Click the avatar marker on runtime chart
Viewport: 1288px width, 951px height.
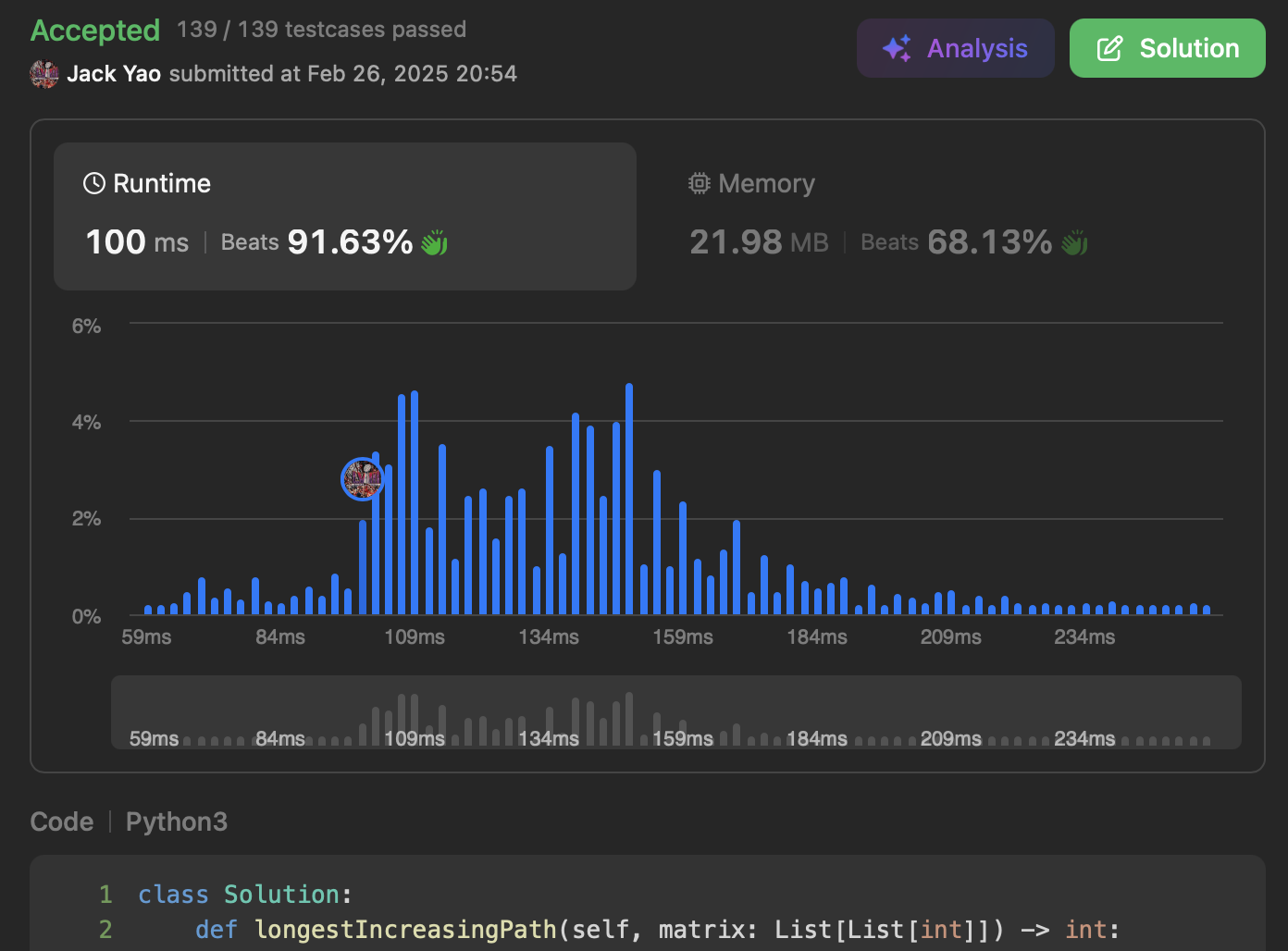(x=363, y=479)
